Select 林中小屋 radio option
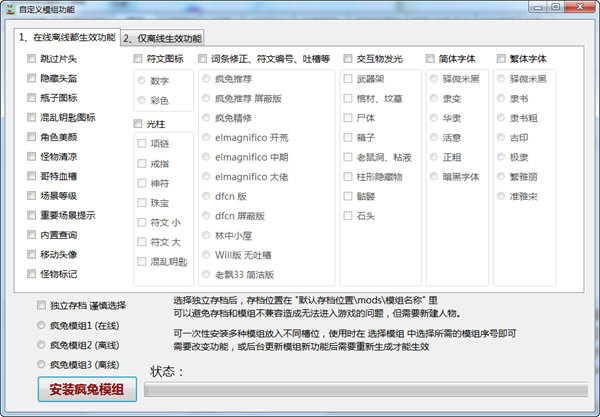The height and width of the screenshot is (417, 600). [x=206, y=235]
